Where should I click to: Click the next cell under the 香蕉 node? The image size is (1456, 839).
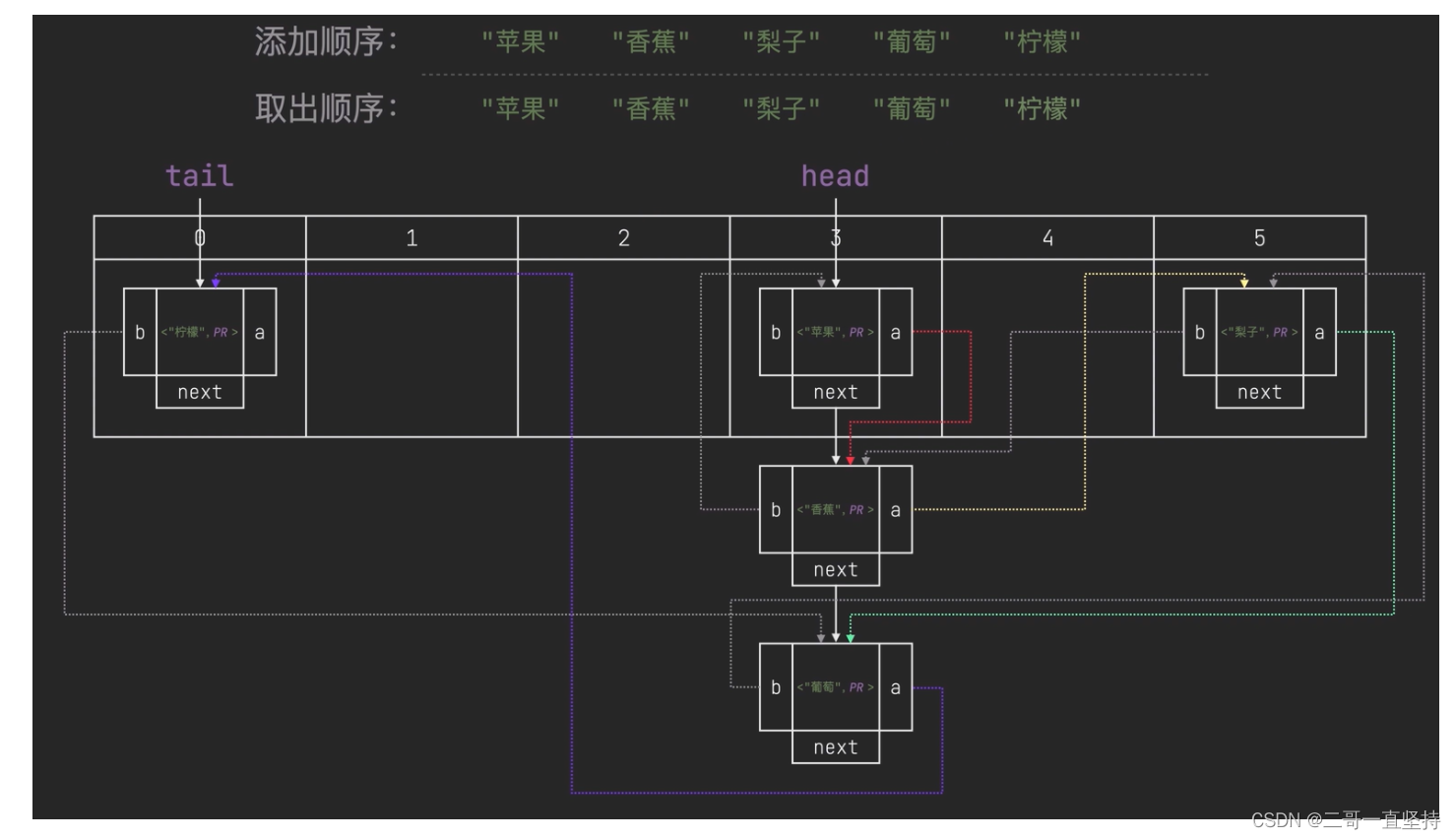click(836, 569)
